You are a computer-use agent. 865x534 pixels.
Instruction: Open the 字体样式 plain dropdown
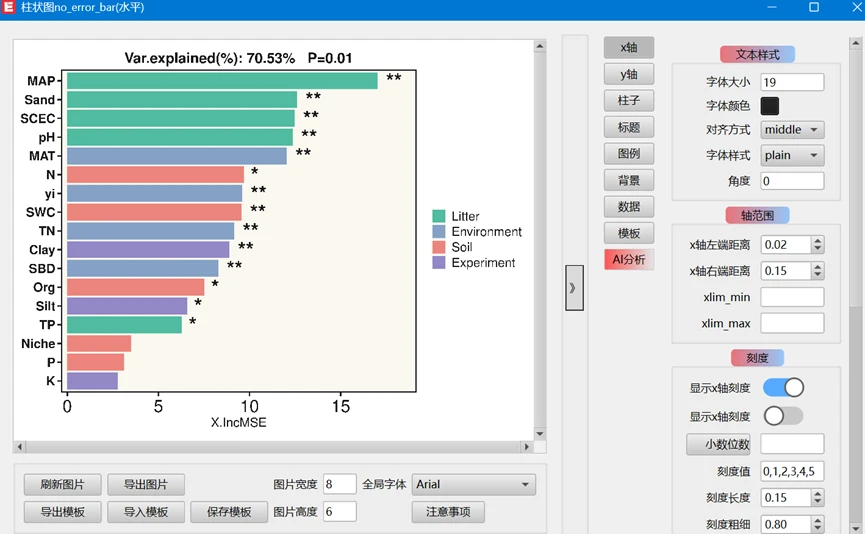click(x=792, y=155)
